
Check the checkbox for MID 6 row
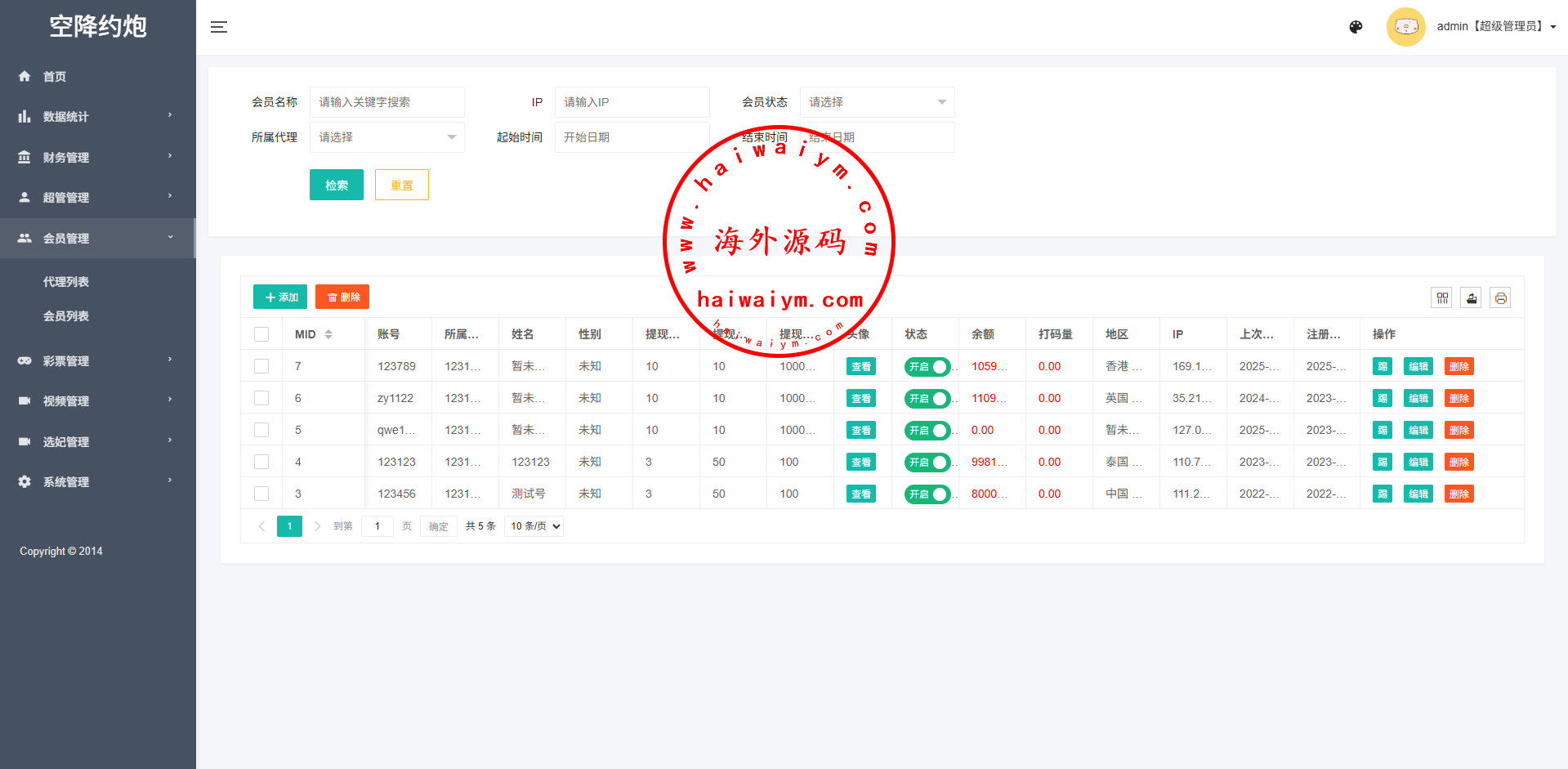click(261, 398)
